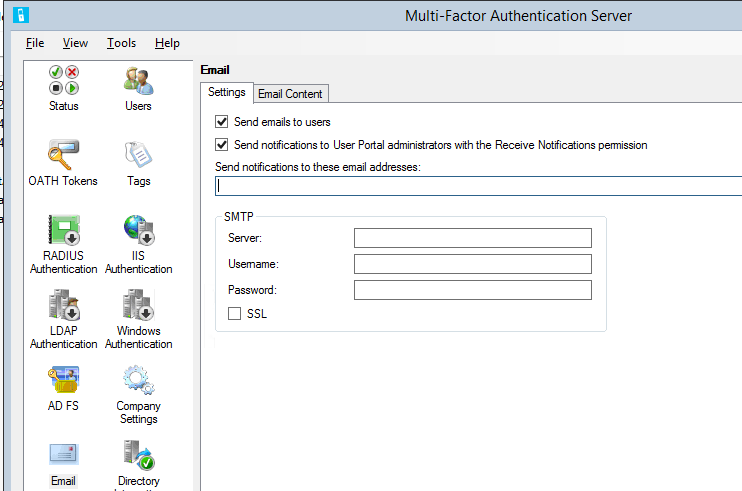
Task: Toggle Send emails to users checkbox
Action: 222,122
